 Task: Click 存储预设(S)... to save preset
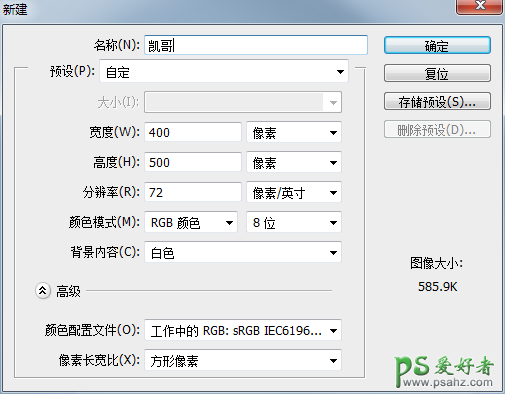(437, 101)
